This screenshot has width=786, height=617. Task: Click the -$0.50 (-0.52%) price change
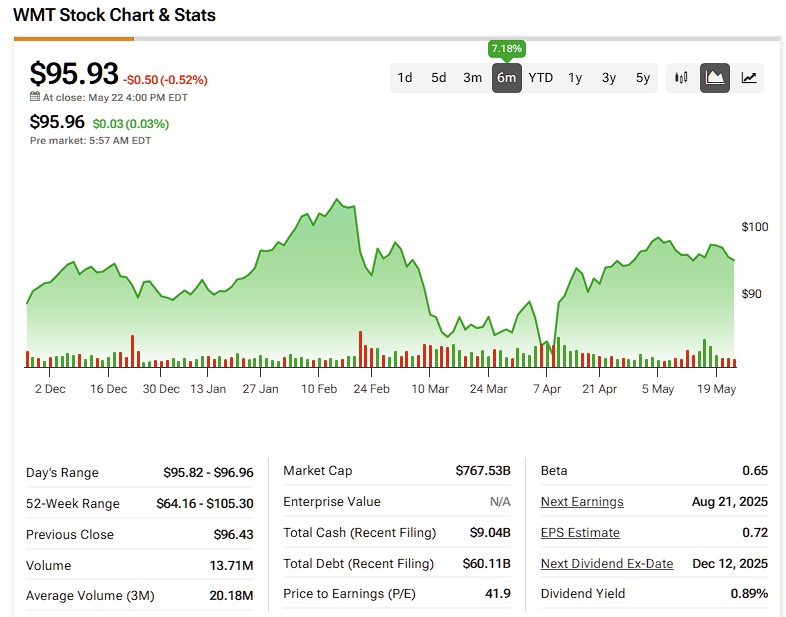165,80
